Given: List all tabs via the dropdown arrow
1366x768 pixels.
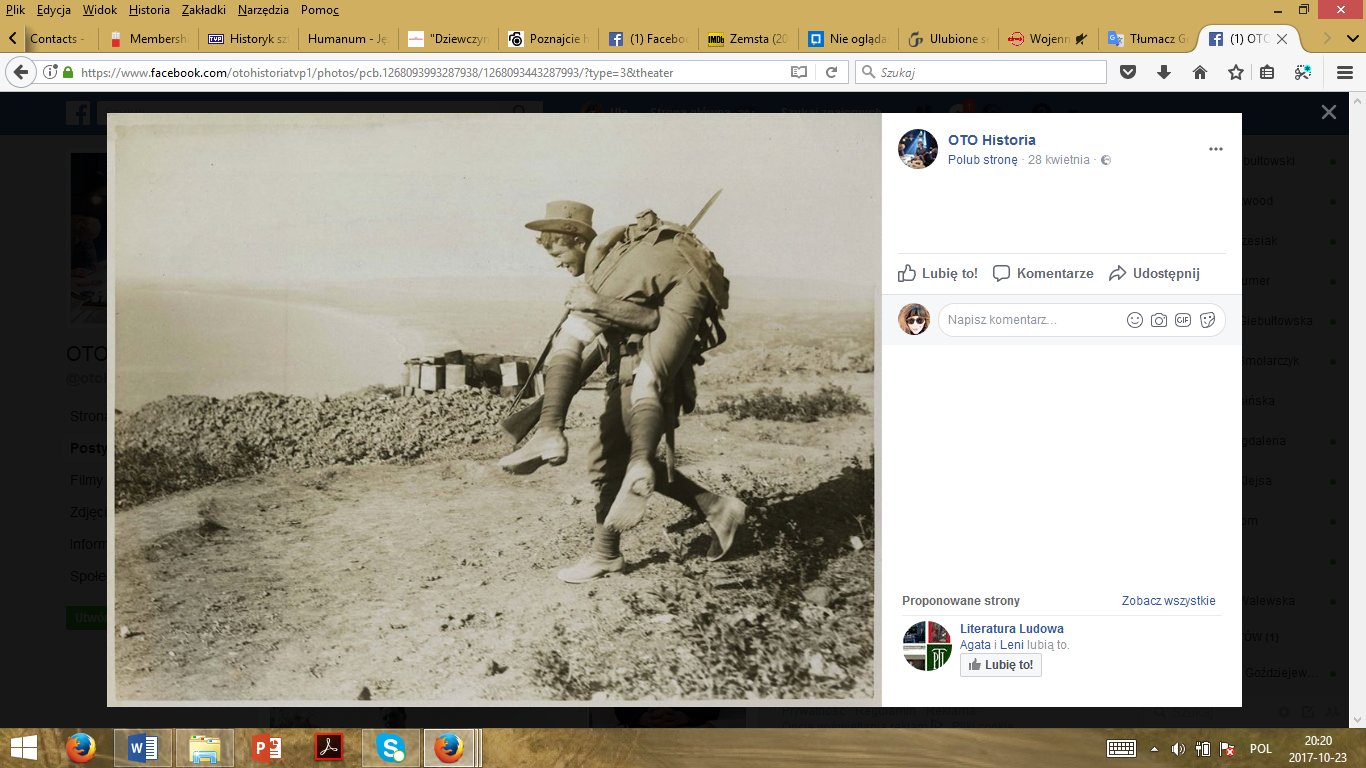Looking at the screenshot, I should point(1353,39).
